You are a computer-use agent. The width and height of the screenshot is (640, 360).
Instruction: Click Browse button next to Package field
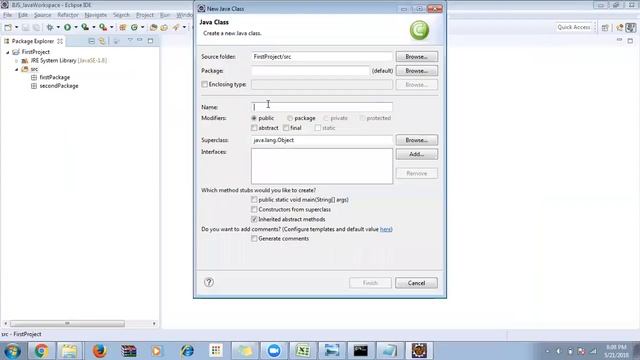pos(416,71)
